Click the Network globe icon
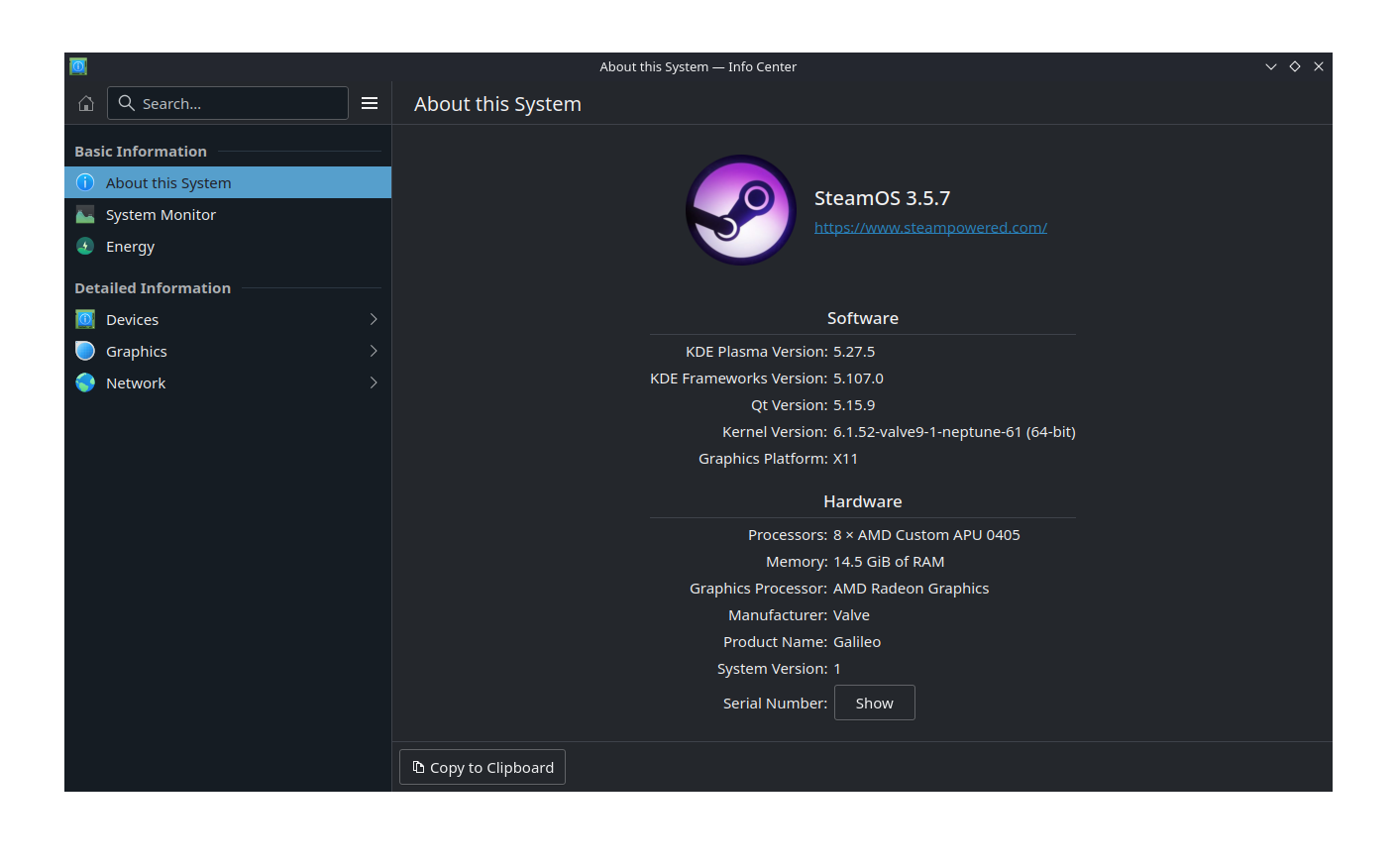 pos(85,382)
